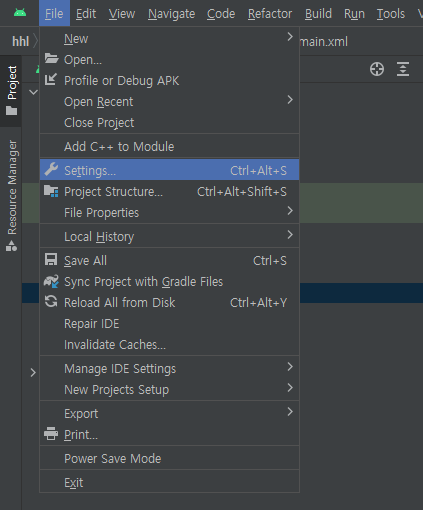Open the Run menu
Viewport: 423px width, 510px height.
(x=354, y=14)
